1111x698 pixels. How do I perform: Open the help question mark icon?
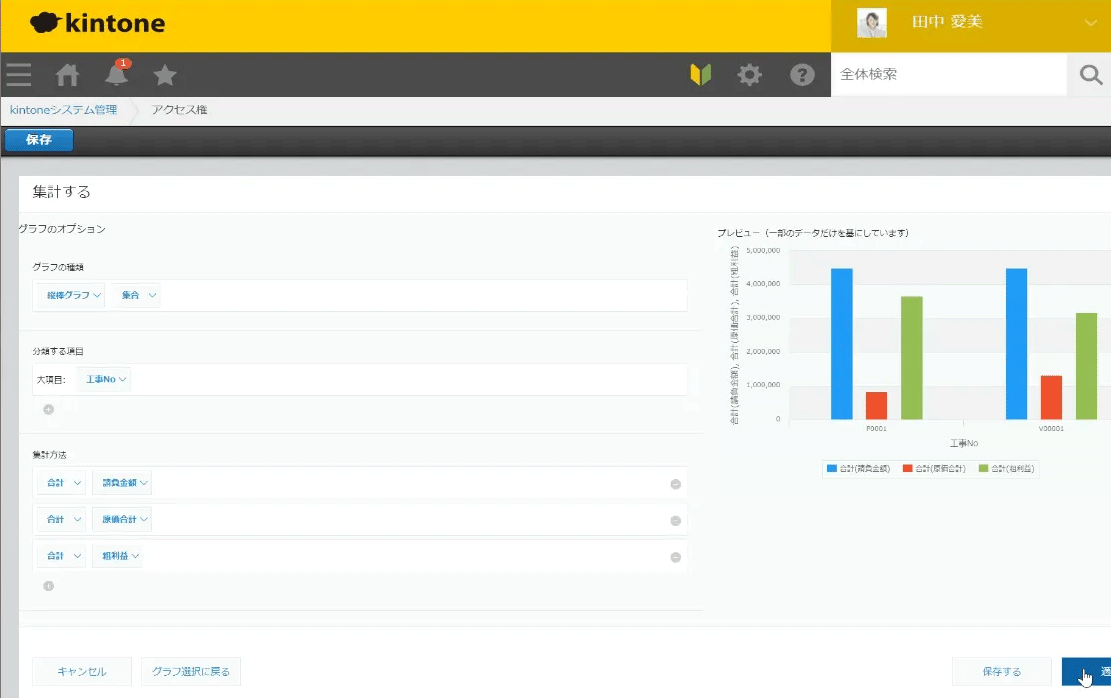click(x=801, y=75)
